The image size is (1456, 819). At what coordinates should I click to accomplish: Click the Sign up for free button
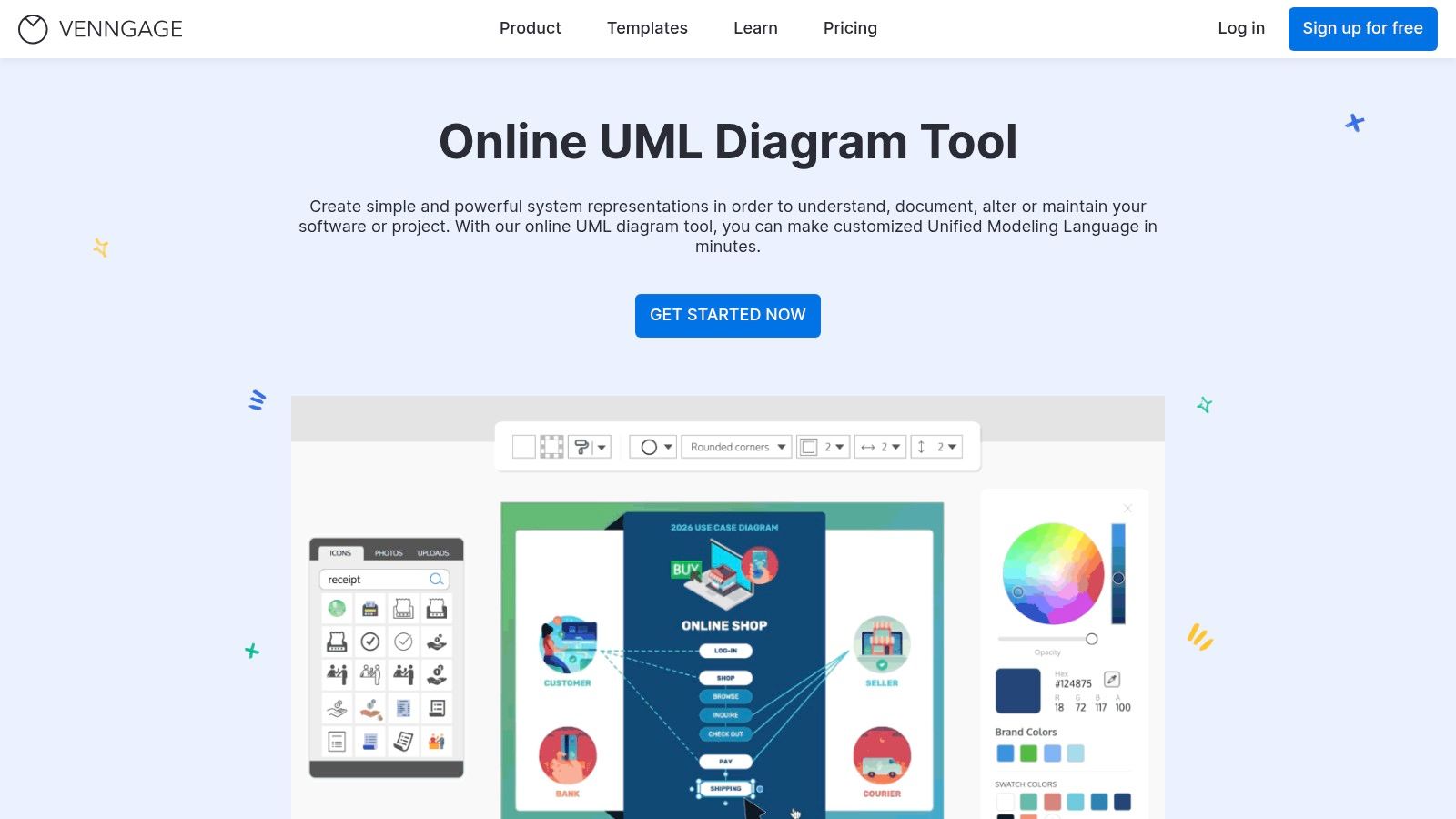pos(1362,28)
